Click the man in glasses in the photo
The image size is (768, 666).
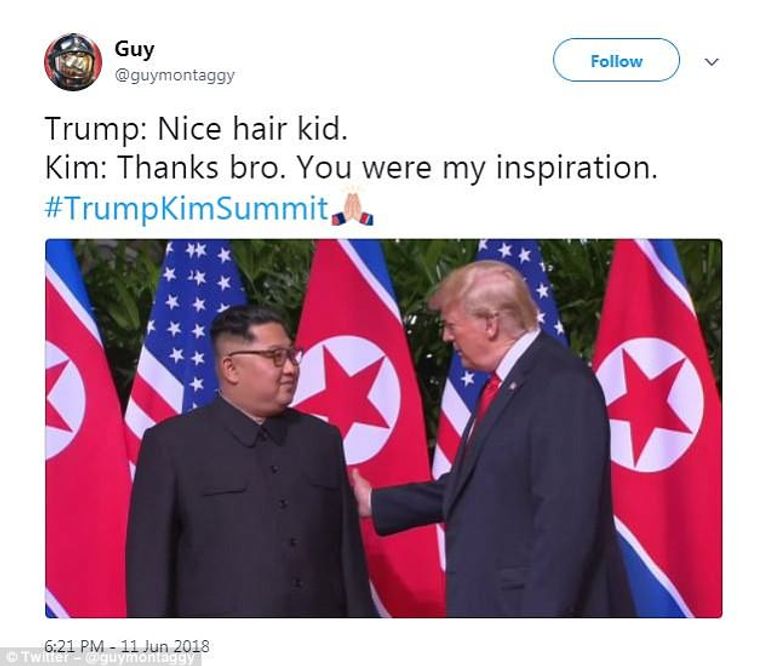pyautogui.click(x=245, y=460)
